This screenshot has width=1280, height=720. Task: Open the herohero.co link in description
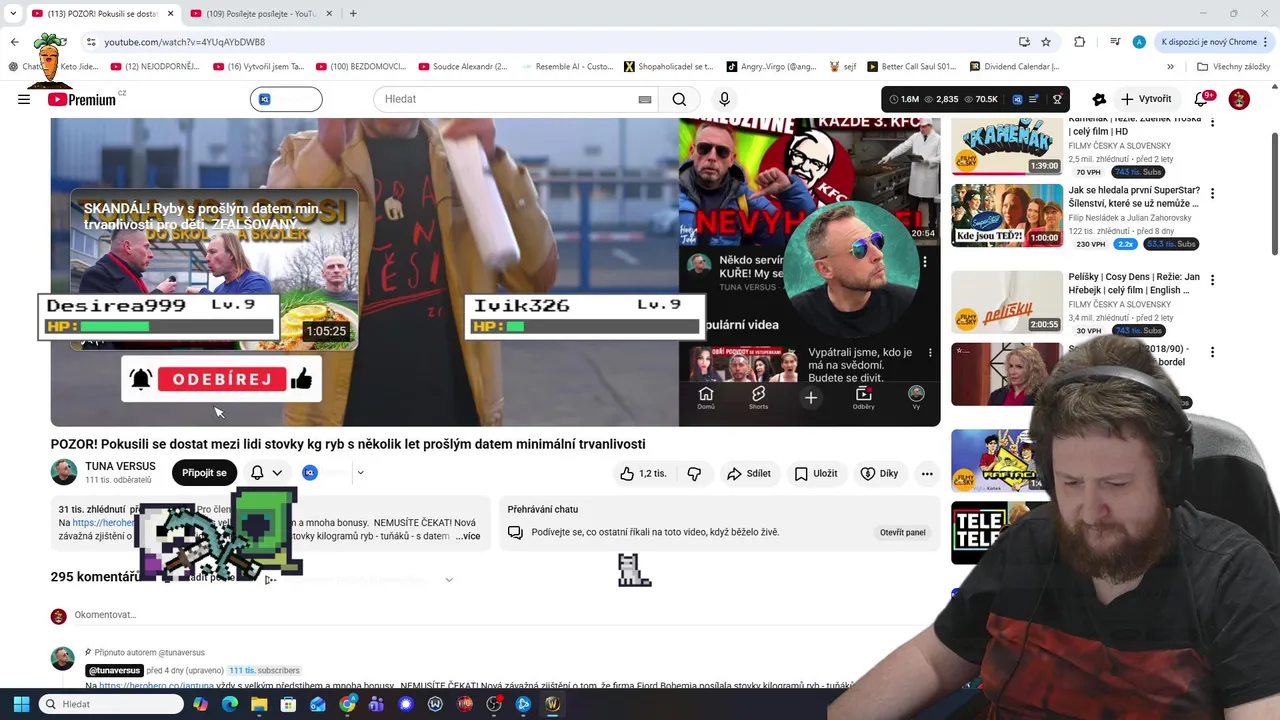click(x=103, y=523)
